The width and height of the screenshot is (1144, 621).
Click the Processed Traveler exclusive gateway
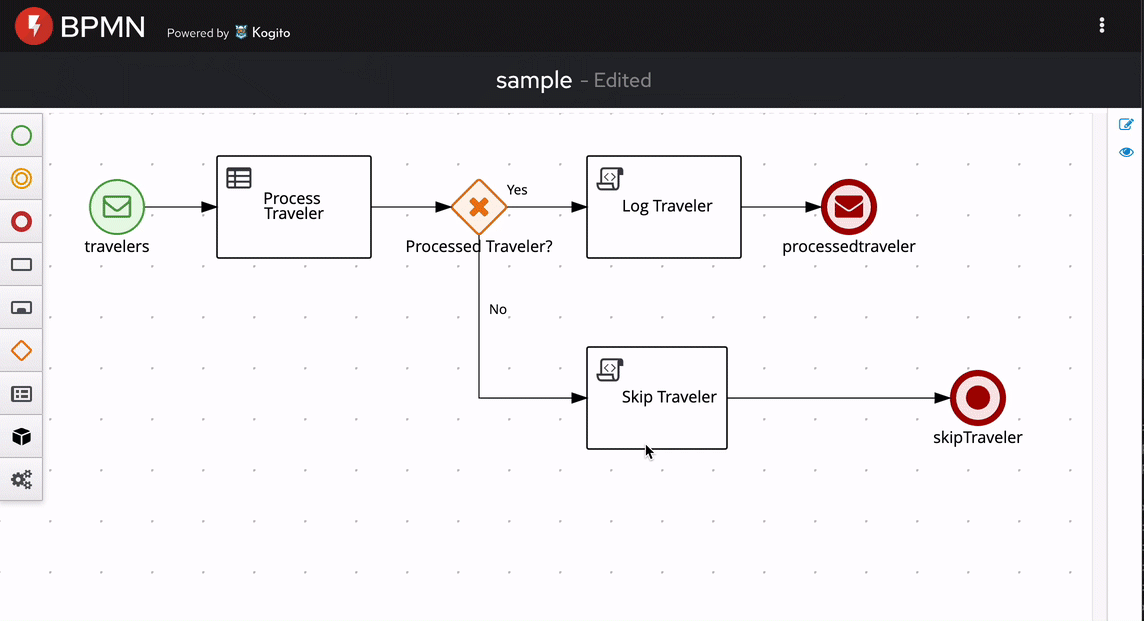(x=479, y=207)
